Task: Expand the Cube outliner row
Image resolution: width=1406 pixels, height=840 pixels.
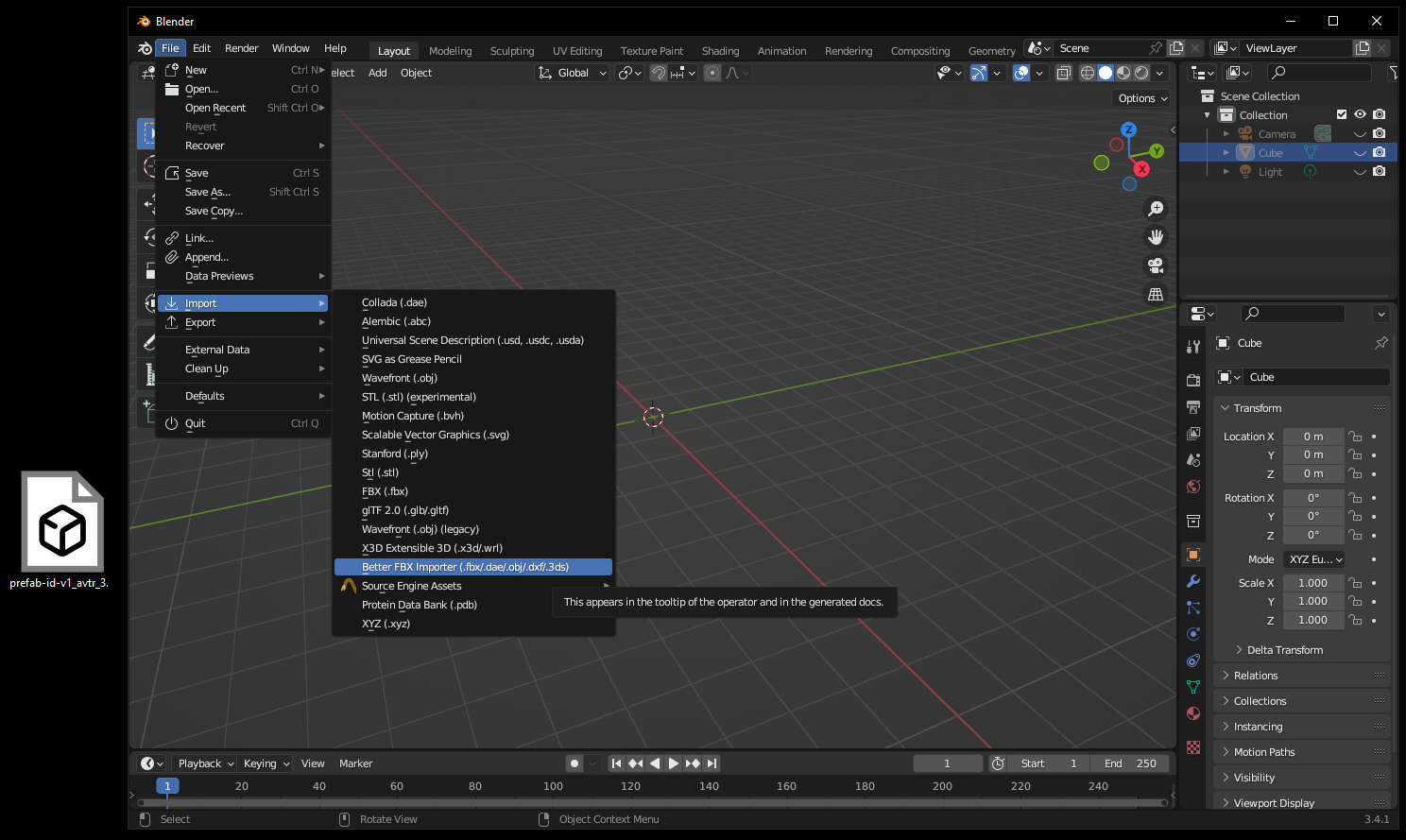Action: click(x=1226, y=152)
